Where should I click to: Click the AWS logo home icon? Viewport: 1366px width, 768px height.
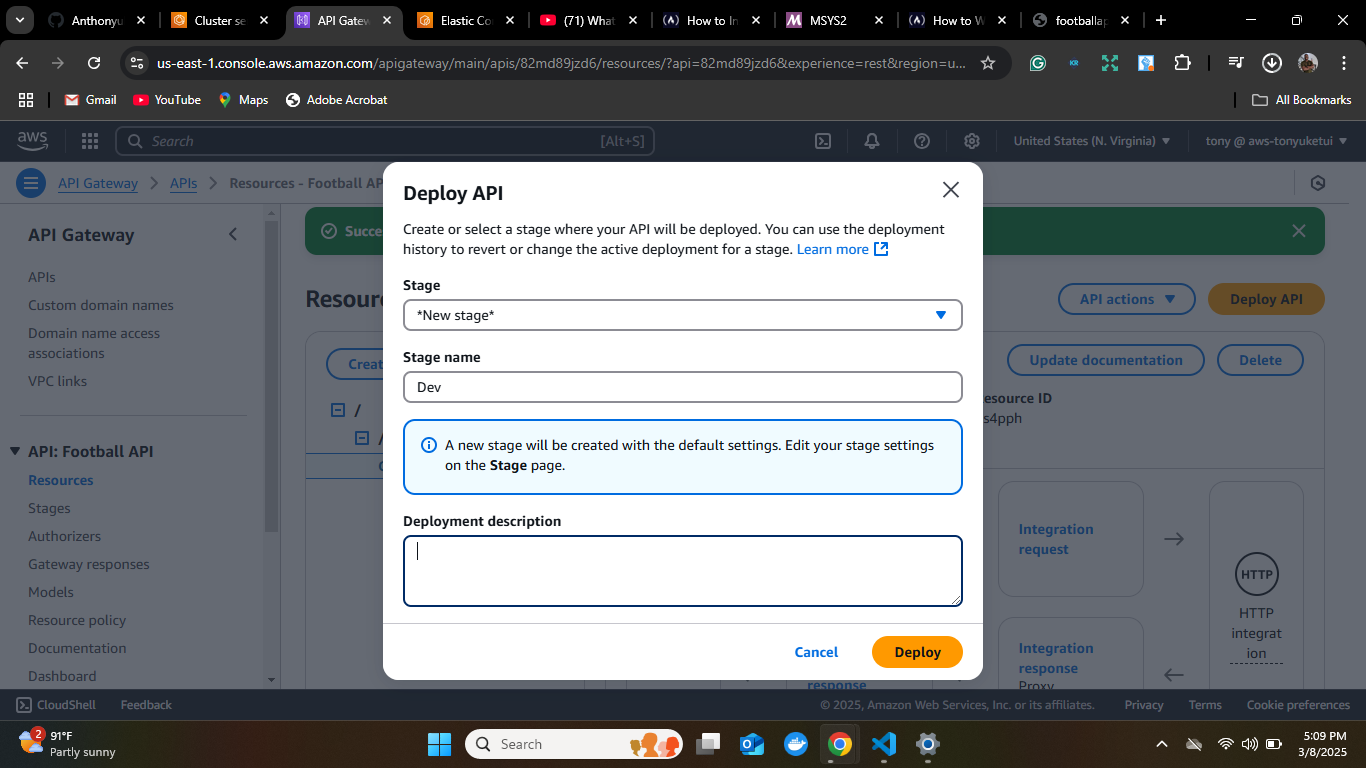point(32,141)
